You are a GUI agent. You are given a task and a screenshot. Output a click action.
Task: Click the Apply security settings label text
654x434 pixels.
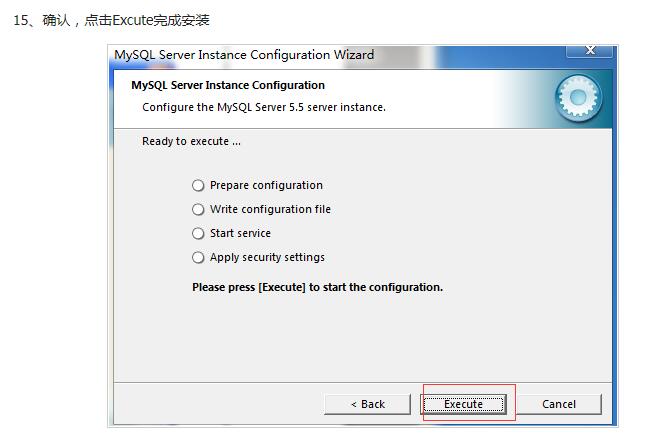coord(267,257)
